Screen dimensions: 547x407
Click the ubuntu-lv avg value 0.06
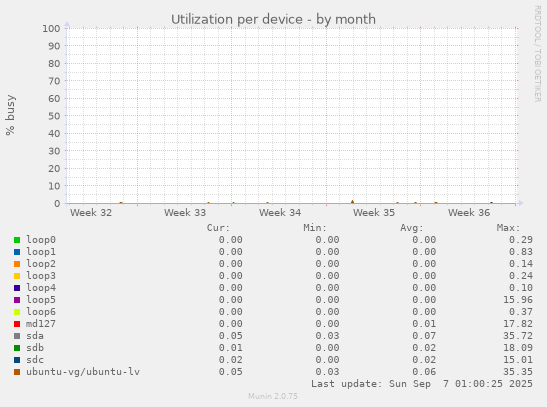coord(424,372)
